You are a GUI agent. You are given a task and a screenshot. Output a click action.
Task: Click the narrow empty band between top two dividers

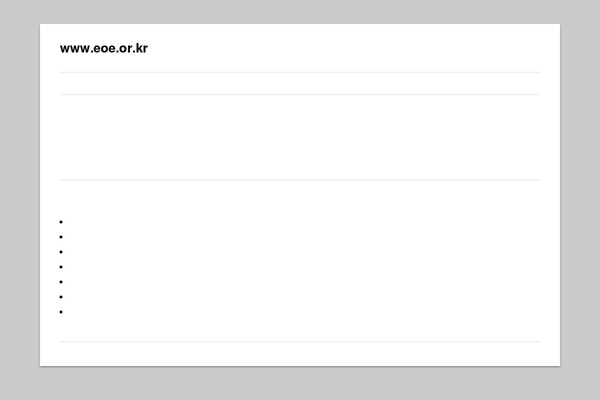pos(300,83)
